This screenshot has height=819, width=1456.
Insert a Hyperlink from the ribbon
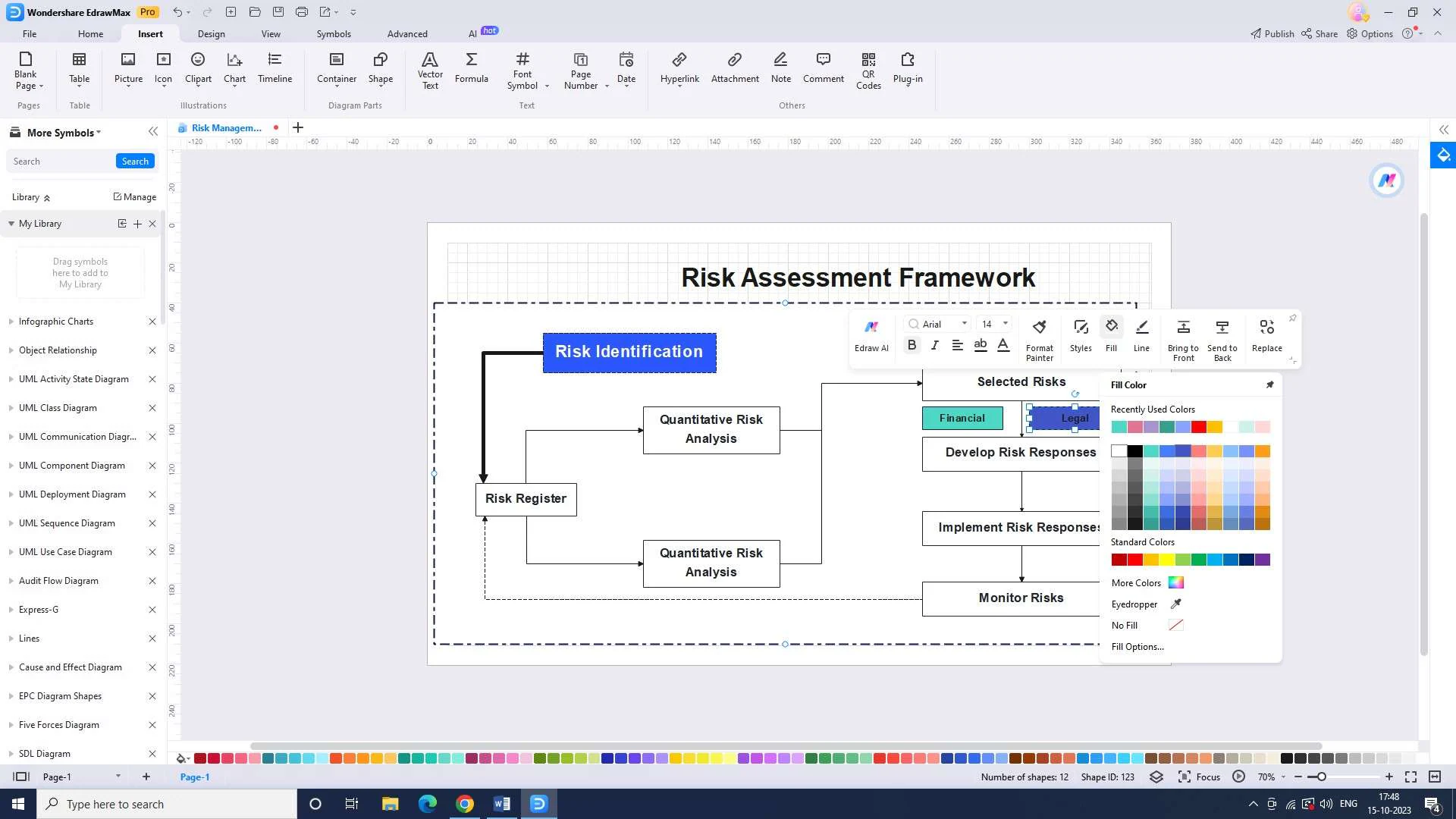[x=679, y=68]
